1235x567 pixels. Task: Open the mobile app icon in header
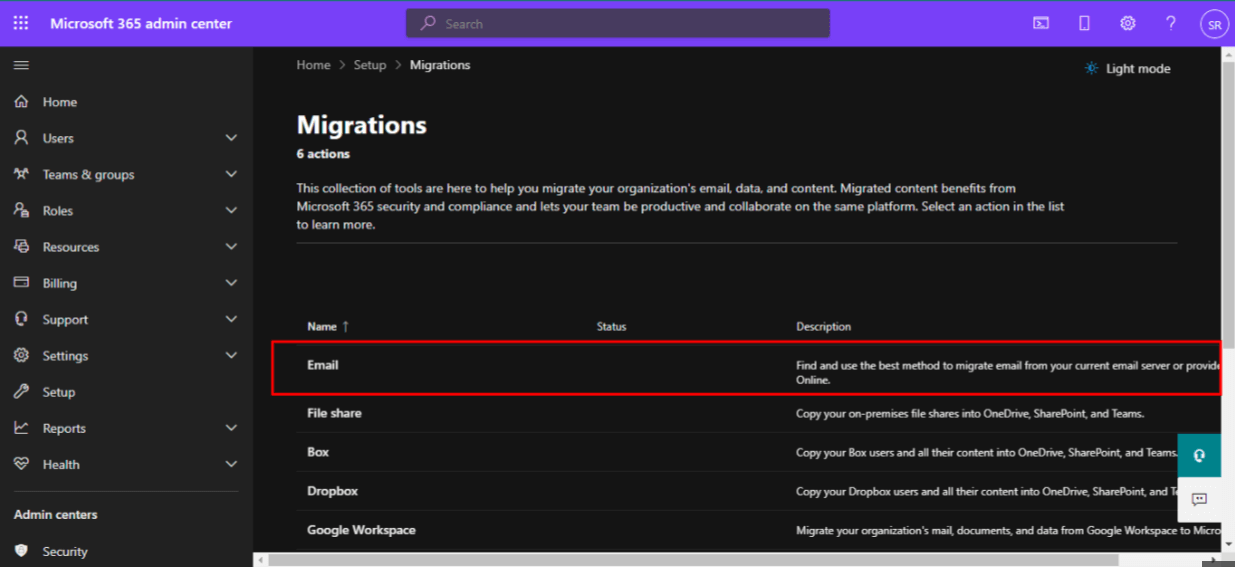(1084, 23)
